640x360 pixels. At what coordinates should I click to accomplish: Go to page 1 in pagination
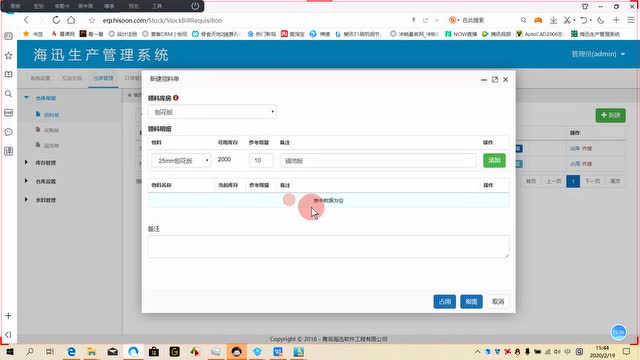pyautogui.click(x=573, y=181)
